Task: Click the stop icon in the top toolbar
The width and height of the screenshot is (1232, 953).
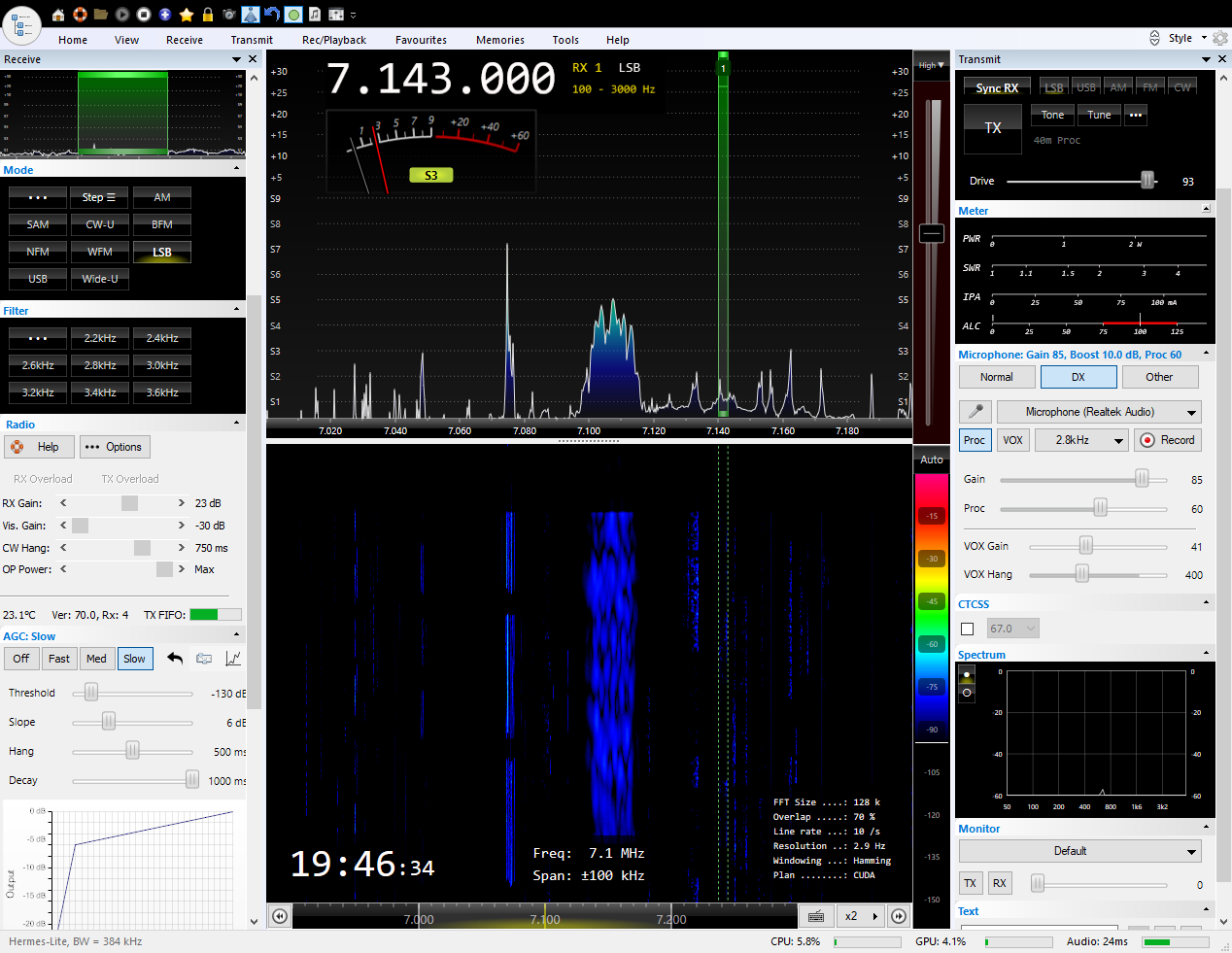Action: (x=144, y=15)
